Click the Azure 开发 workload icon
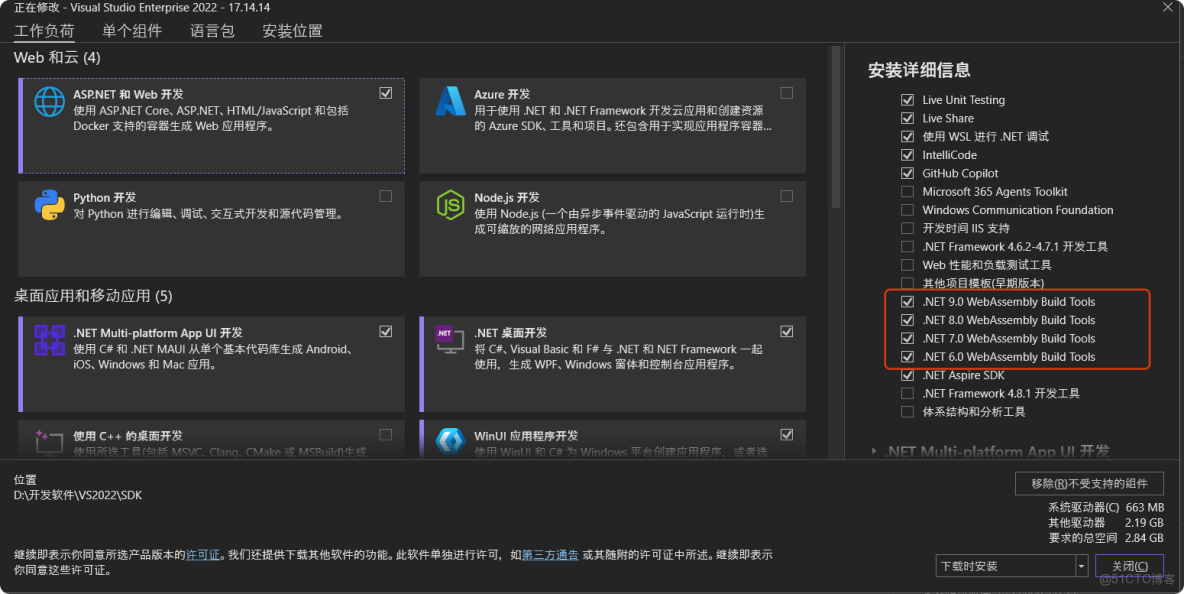The width and height of the screenshot is (1184, 594). [449, 100]
